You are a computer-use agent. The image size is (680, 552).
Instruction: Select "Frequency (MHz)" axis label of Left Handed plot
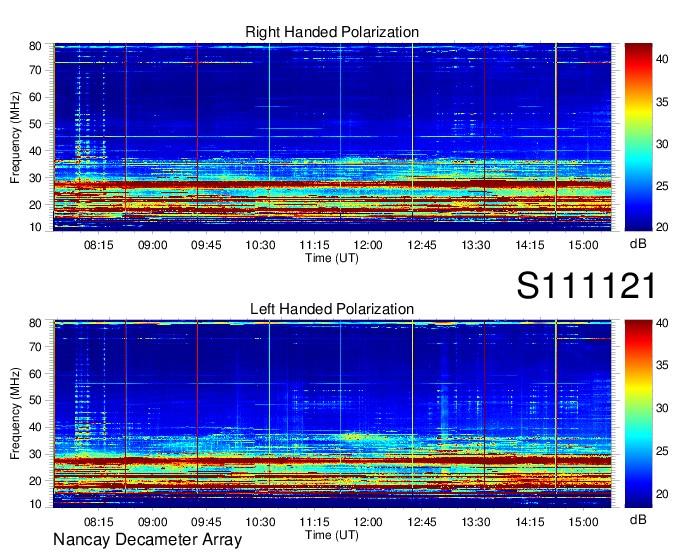(15, 414)
